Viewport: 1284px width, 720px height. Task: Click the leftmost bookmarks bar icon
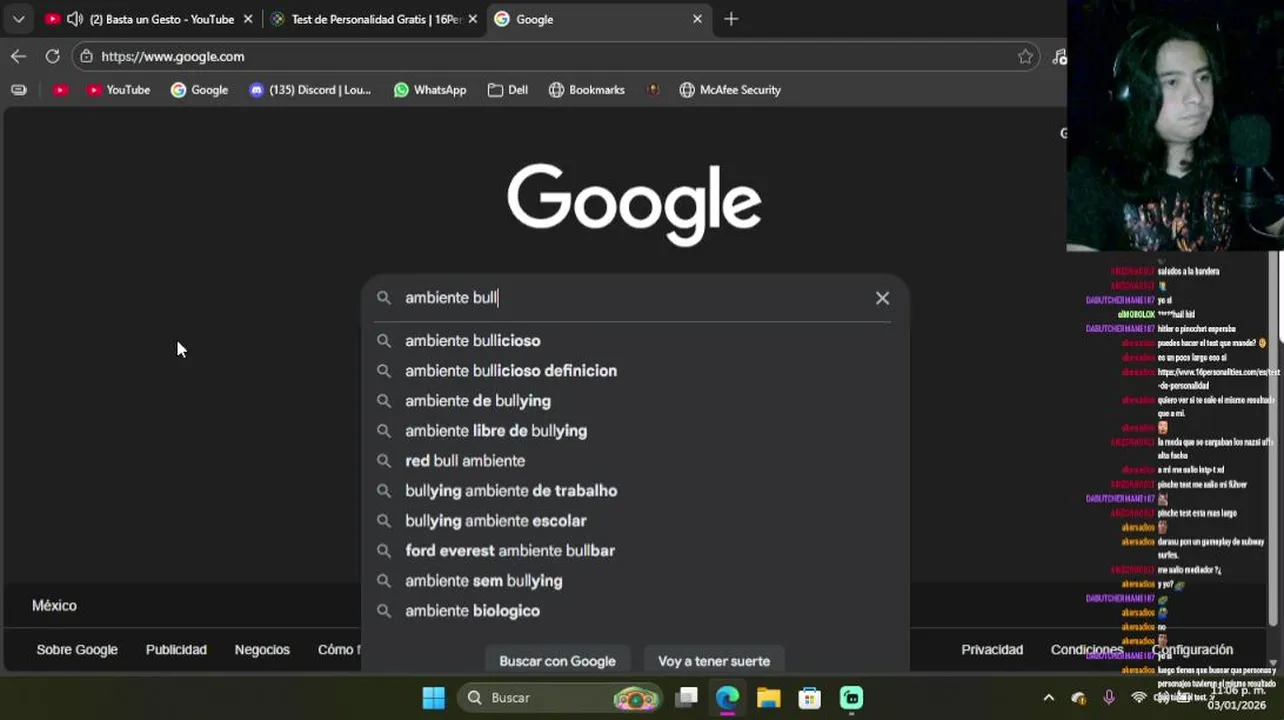click(19, 90)
